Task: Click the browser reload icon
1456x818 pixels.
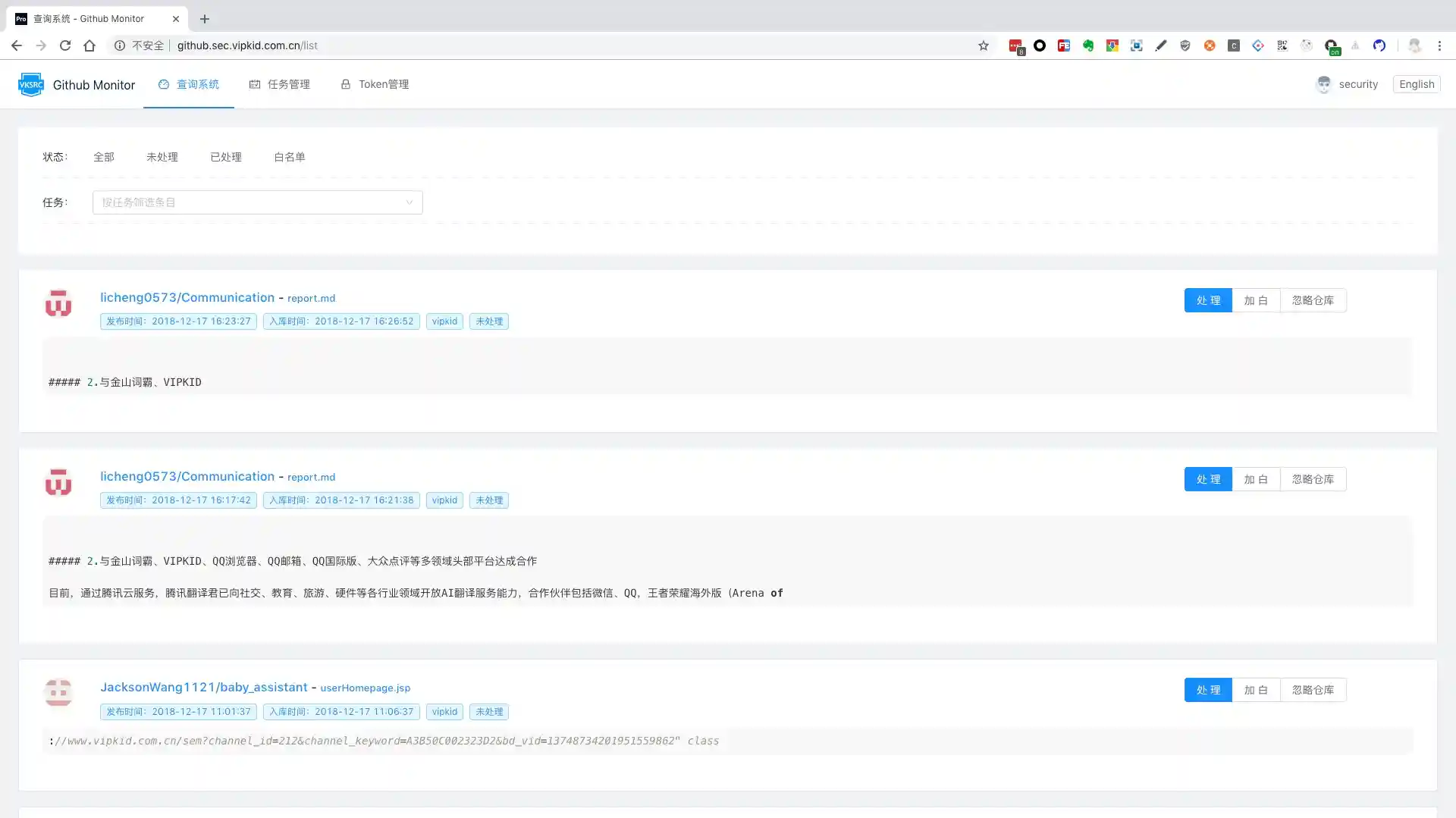Action: click(65, 45)
